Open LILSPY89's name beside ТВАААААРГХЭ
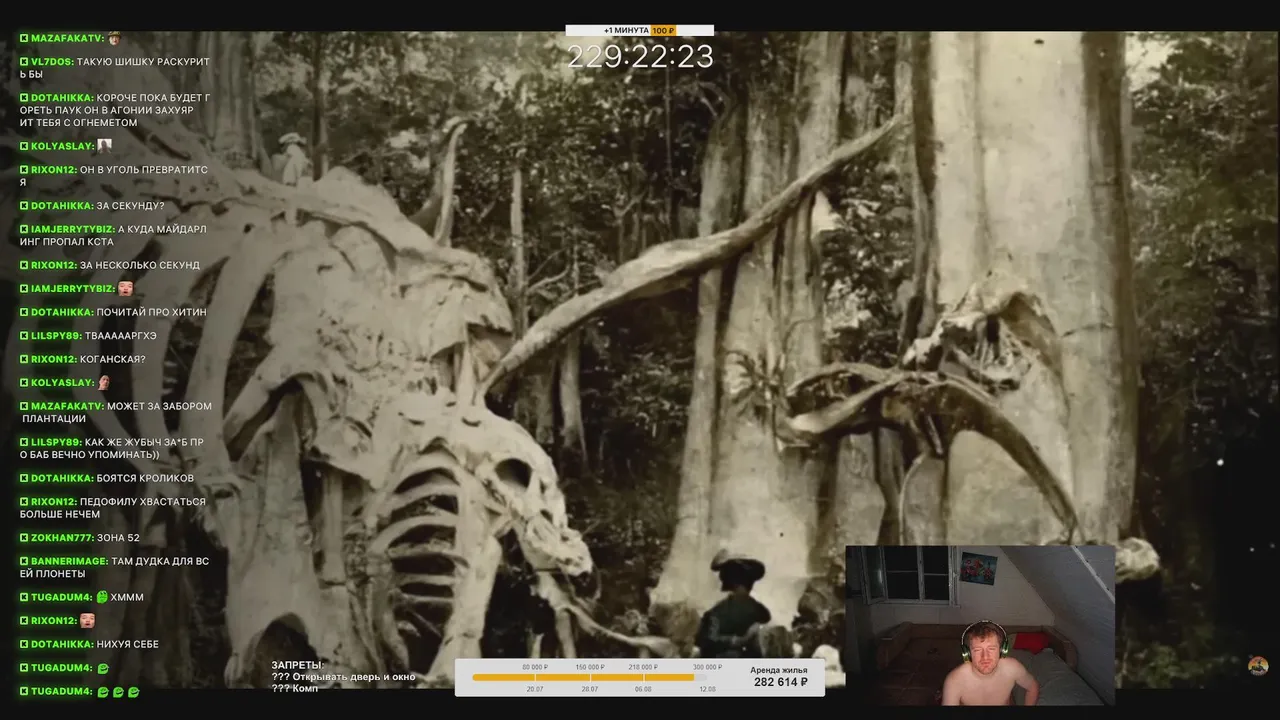Screen dimensions: 1280x720 pos(56,336)
